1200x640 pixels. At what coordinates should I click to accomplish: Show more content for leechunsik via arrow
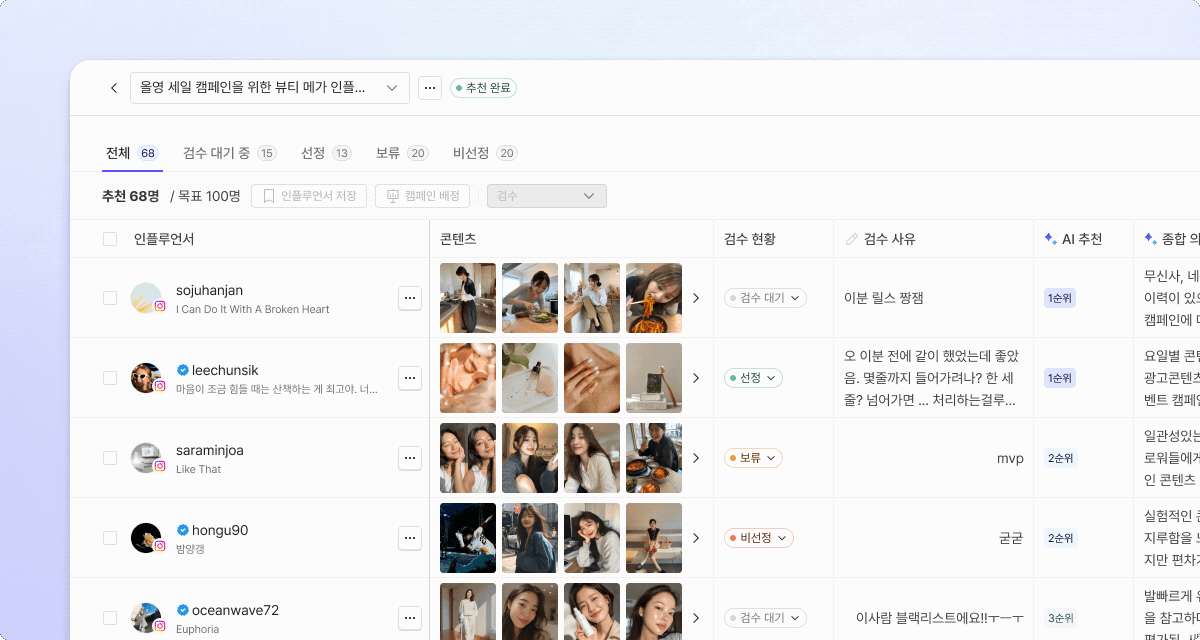[696, 378]
